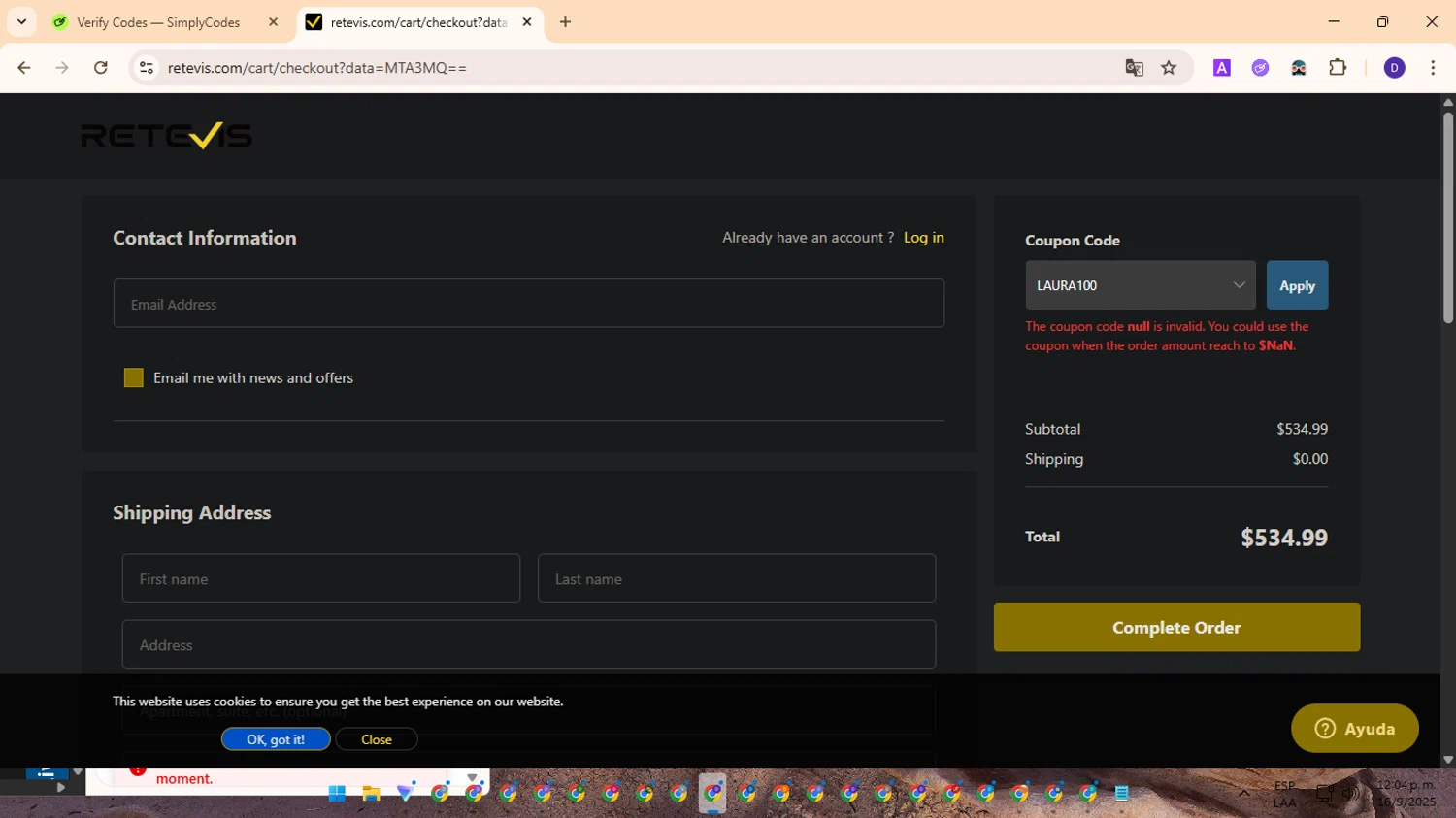Click 'Already have an account ?' text

click(808, 238)
